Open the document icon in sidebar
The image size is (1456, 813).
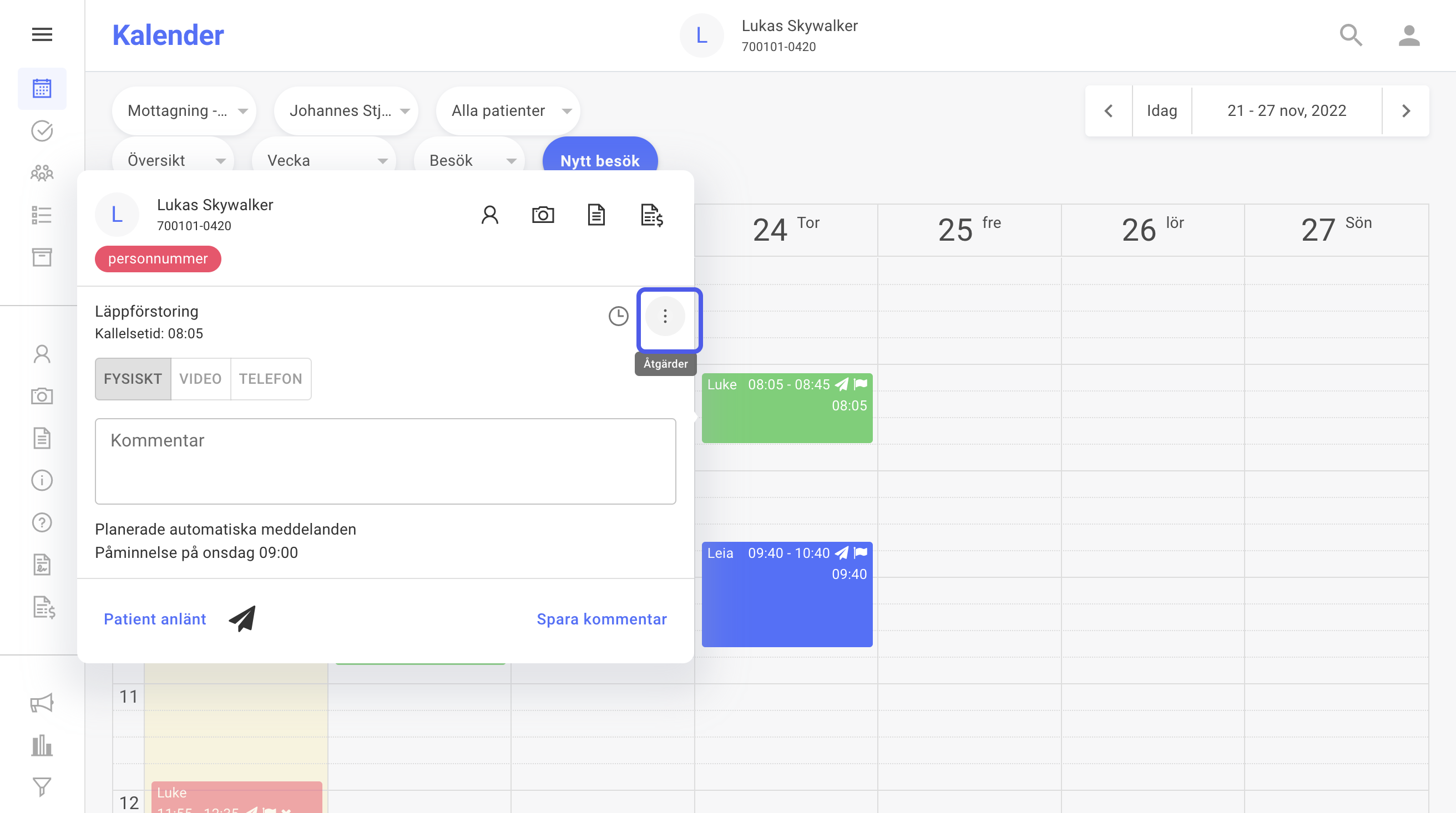[x=42, y=439]
